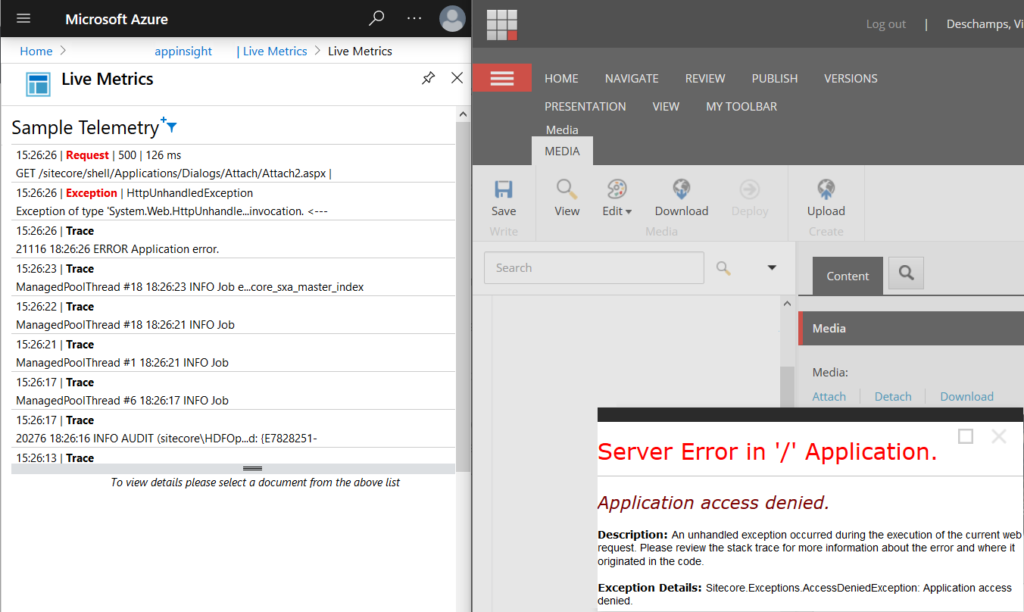The height and width of the screenshot is (612, 1024).
Task: Click the content tree scrollbar up arrow
Action: pos(787,304)
